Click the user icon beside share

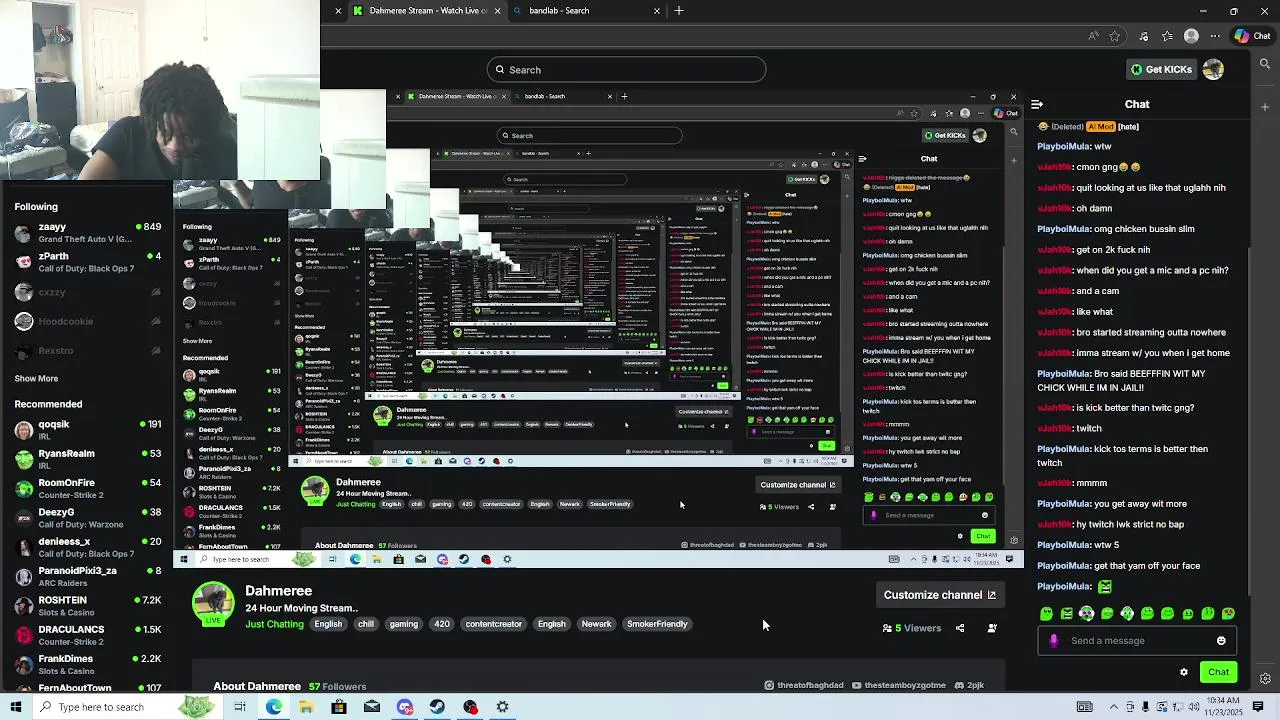click(992, 628)
